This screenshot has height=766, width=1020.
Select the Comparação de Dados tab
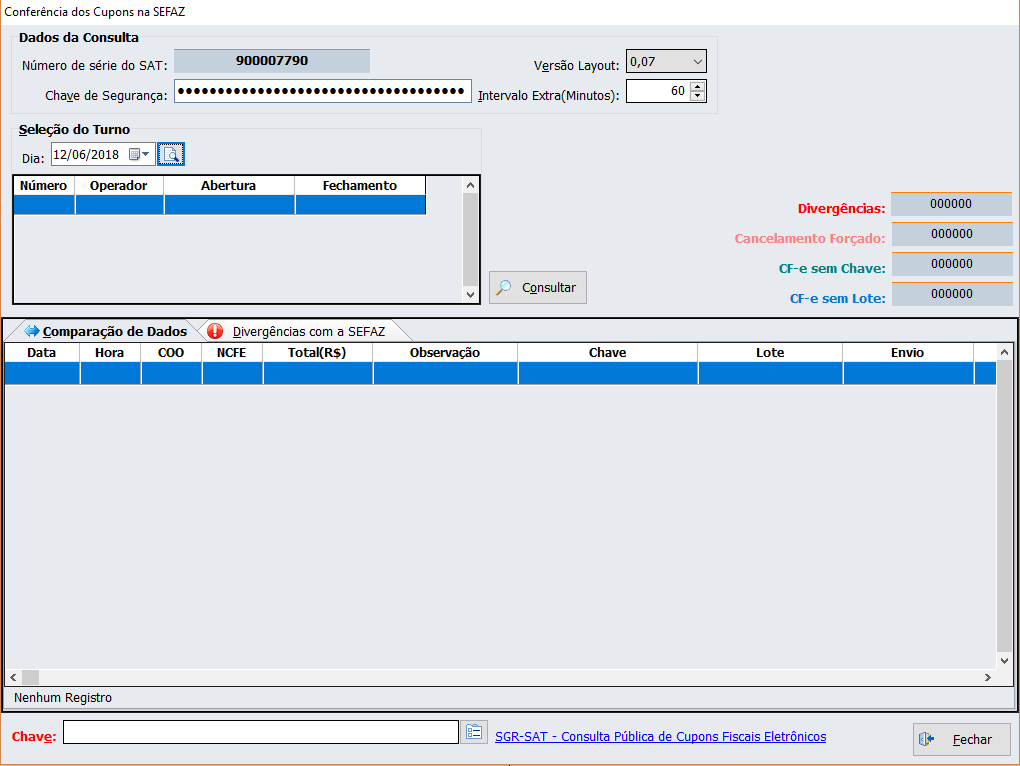[105, 331]
